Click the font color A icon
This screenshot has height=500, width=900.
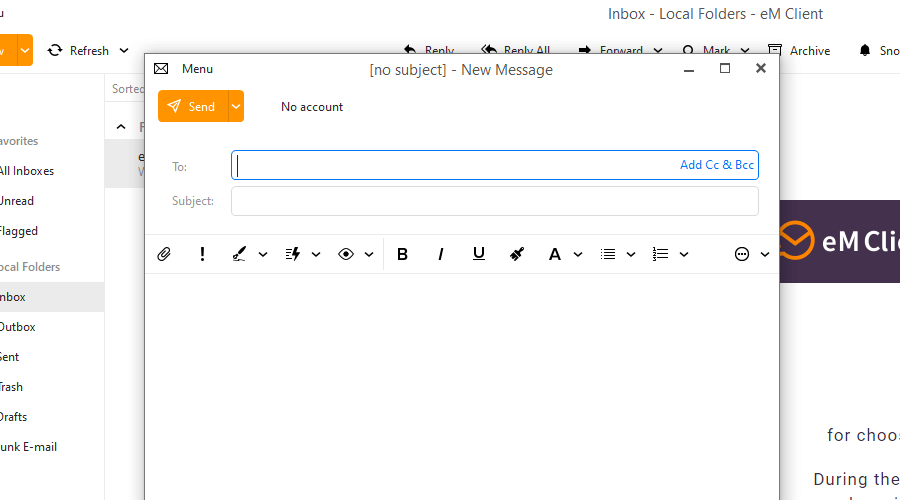(x=554, y=254)
